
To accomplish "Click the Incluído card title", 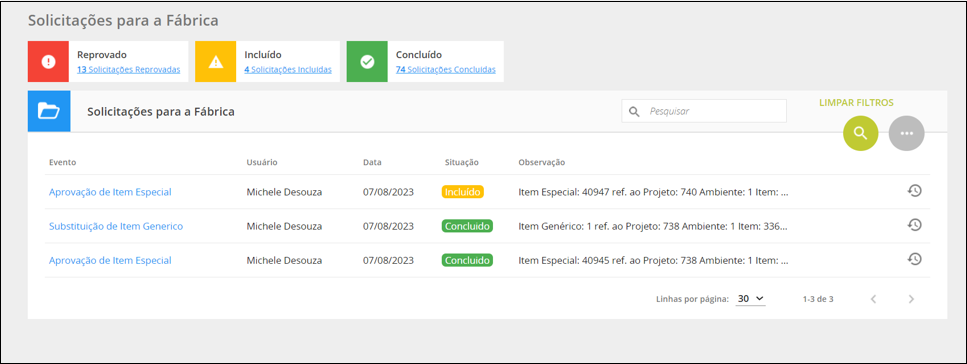I will click(x=263, y=54).
